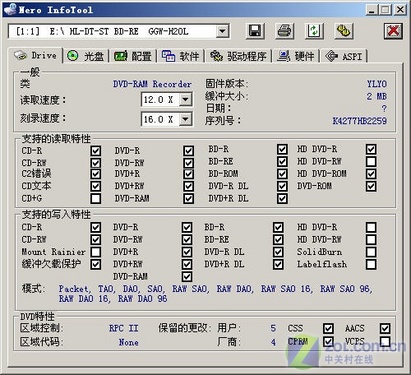Toggle the CSS checkbox
Image resolution: width=411 pixels, height=375 pixels.
[328, 328]
